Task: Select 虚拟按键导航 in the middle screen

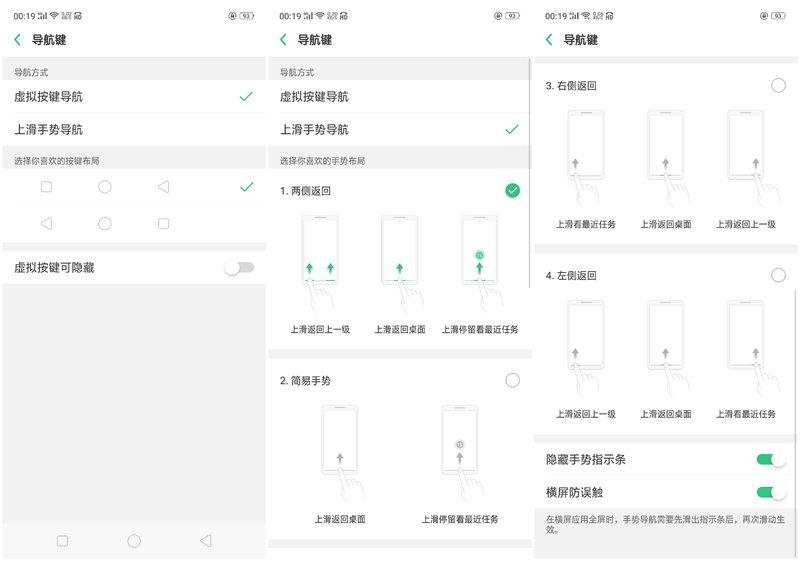Action: (399, 96)
